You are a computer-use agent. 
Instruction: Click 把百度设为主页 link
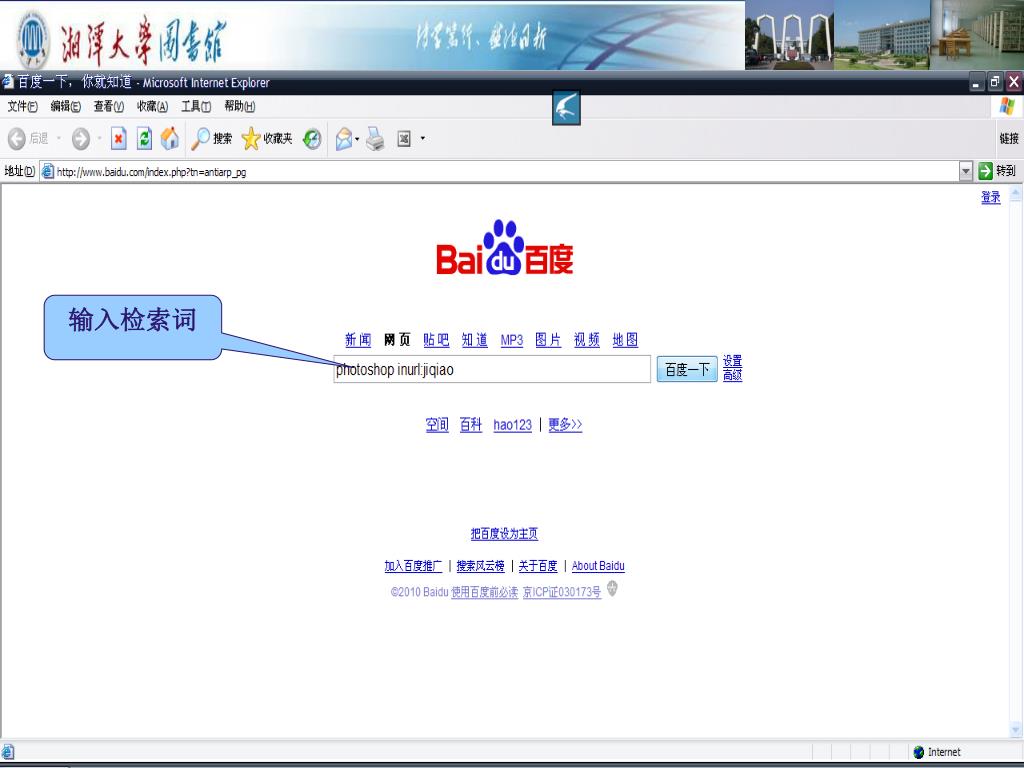tap(504, 534)
